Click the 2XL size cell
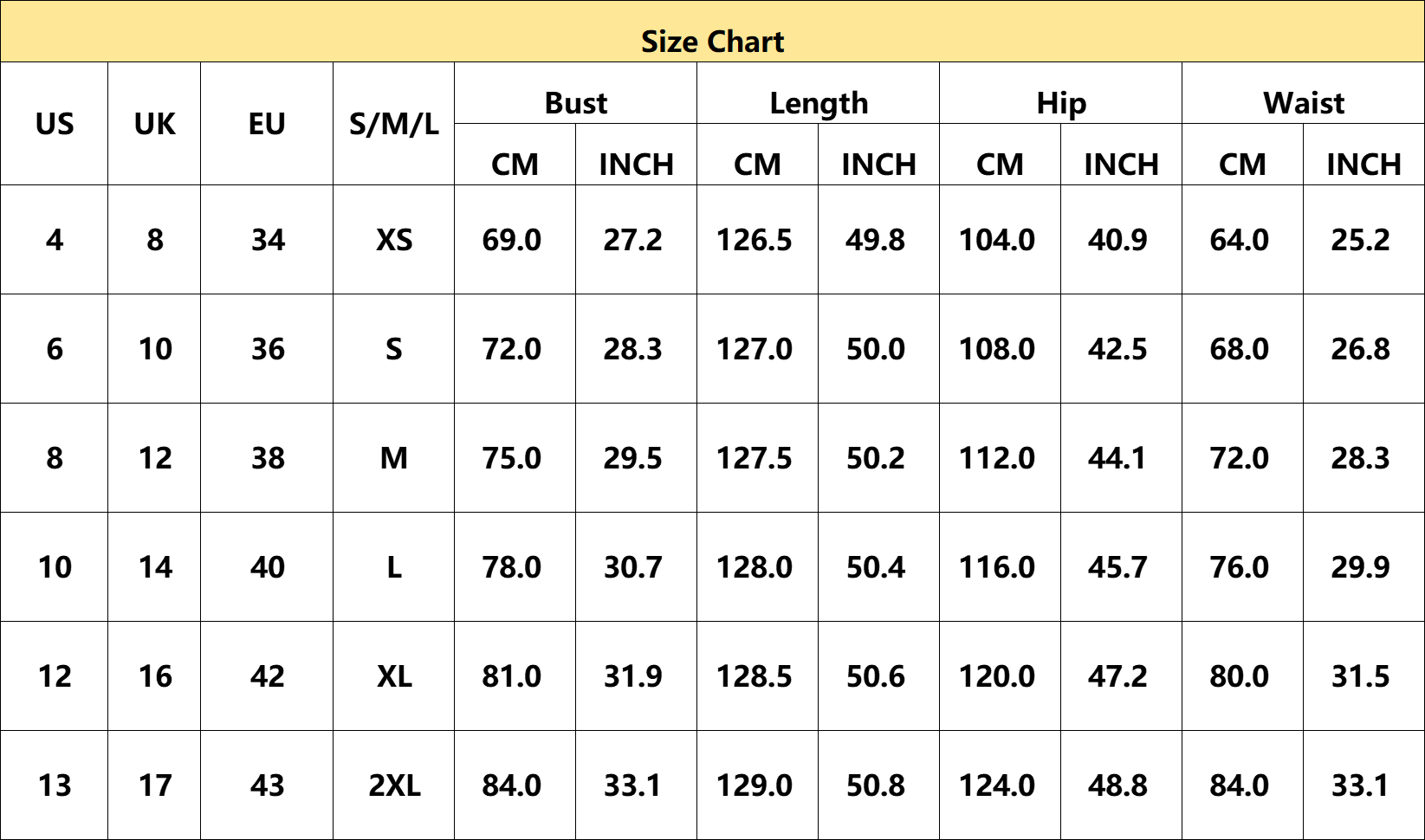1425x840 pixels. (394, 785)
